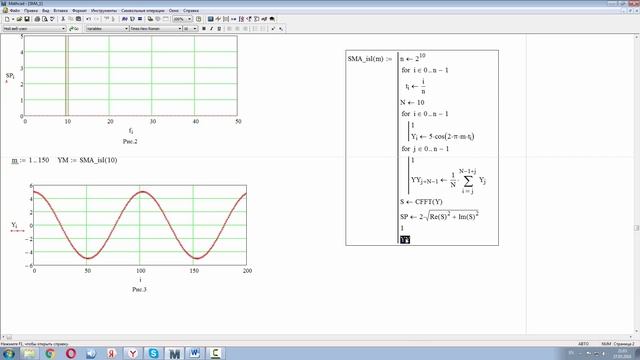Screen dimensions: 640x360
Task: Click the Subscript formatting icon
Action: [x=281, y=29]
